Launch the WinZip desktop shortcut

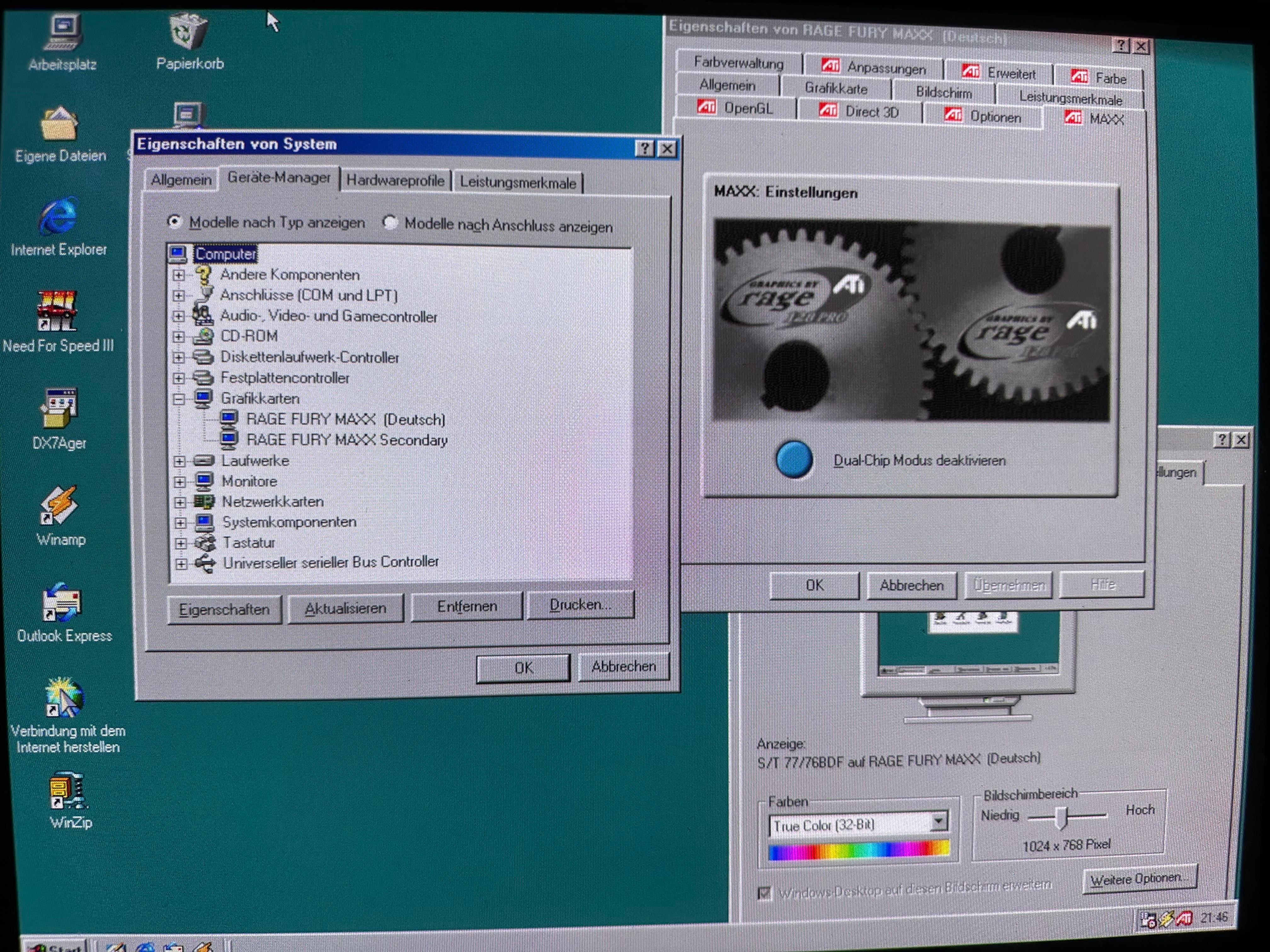click(x=68, y=792)
